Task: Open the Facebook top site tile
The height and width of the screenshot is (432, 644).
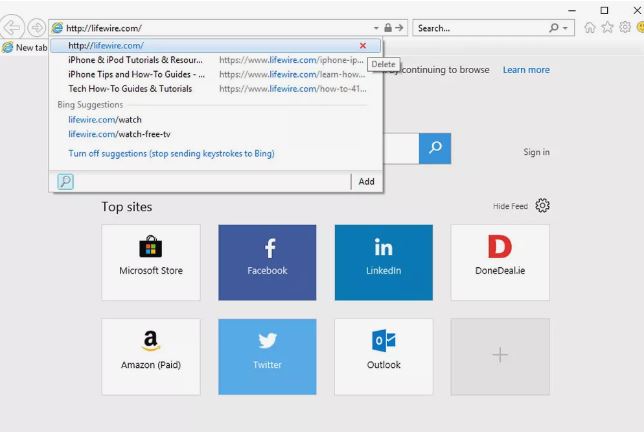Action: click(x=267, y=262)
